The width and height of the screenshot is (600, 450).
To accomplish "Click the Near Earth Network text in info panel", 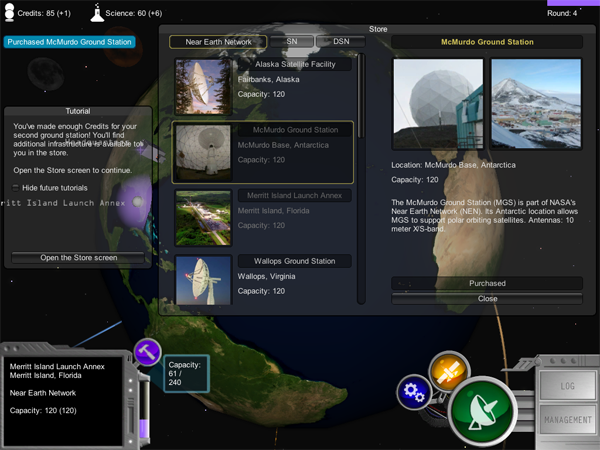I will (43, 393).
